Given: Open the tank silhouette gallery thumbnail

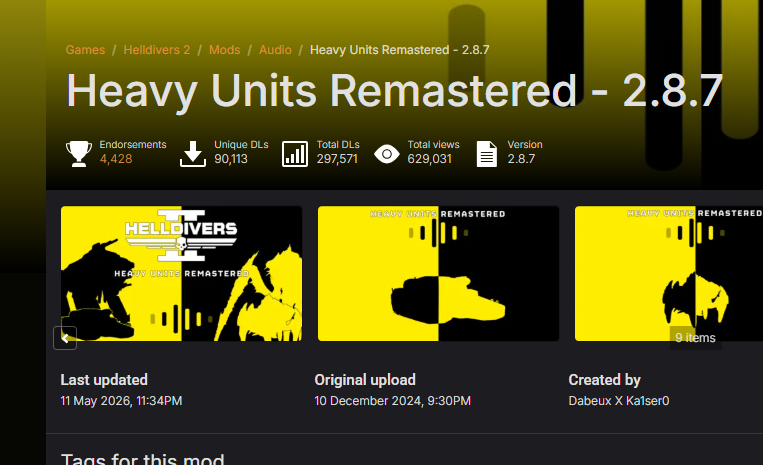Looking at the screenshot, I should tap(438, 273).
